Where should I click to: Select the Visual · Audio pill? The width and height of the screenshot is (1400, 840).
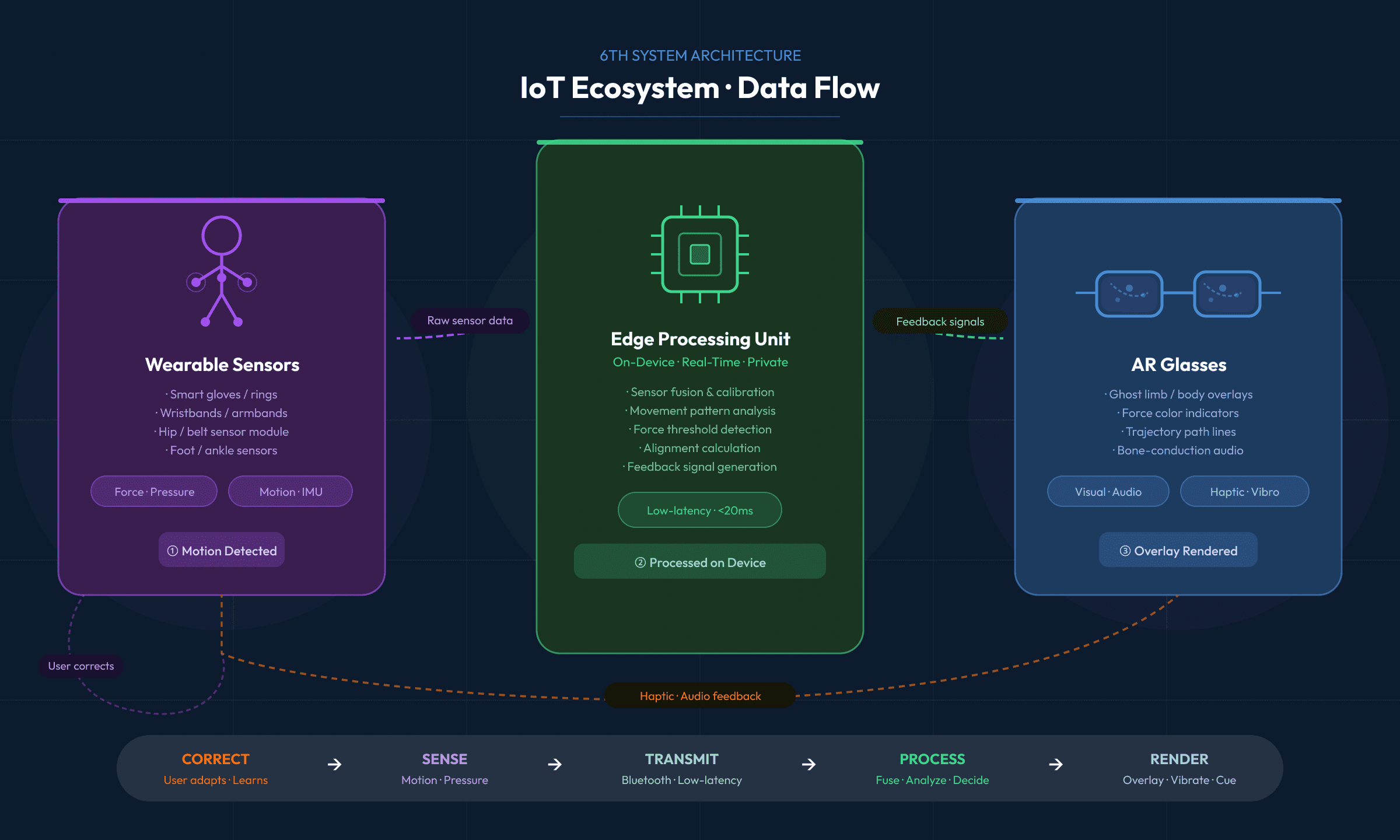[x=1108, y=491]
